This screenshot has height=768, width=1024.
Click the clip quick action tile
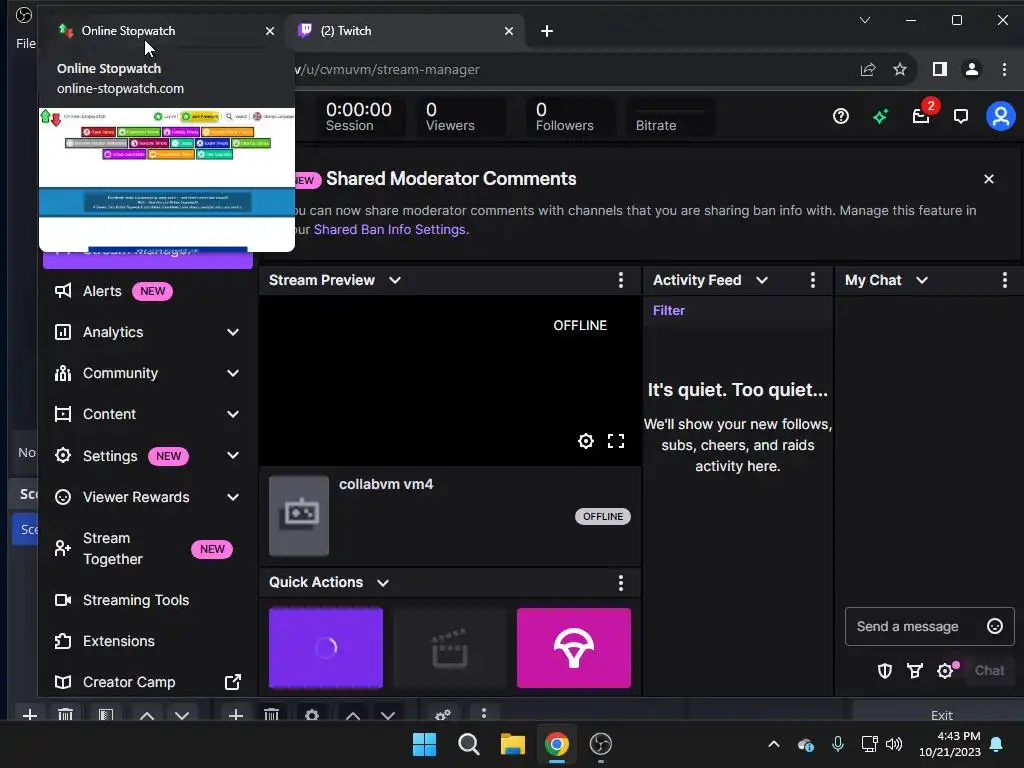(450, 648)
